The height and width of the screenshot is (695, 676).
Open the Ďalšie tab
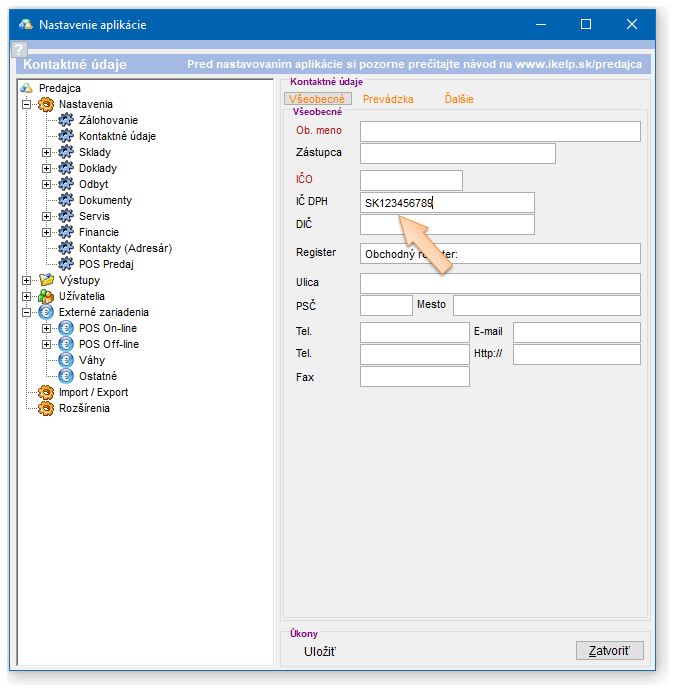[x=460, y=100]
